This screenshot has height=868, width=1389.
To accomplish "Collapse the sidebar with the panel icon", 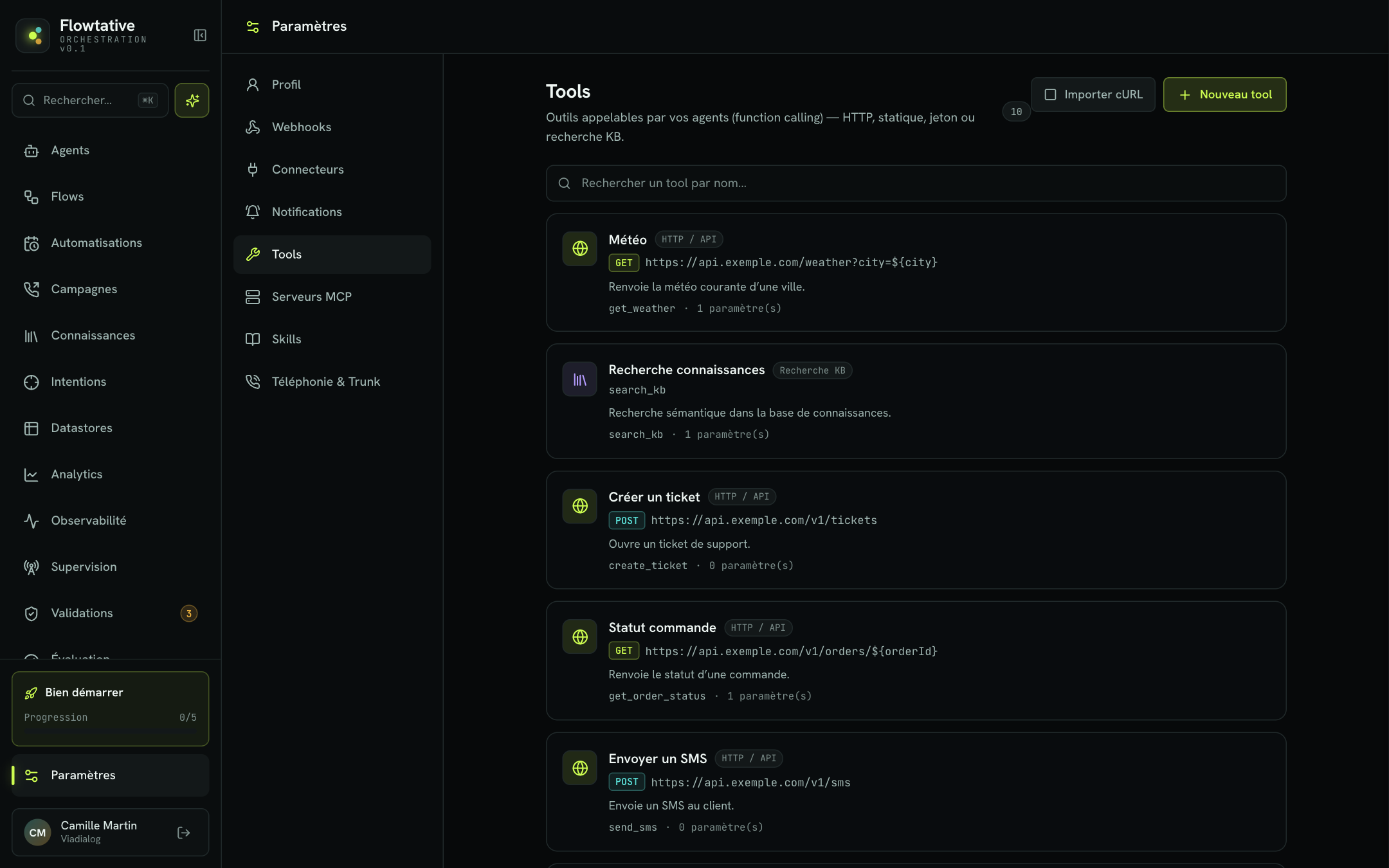I will (x=200, y=35).
